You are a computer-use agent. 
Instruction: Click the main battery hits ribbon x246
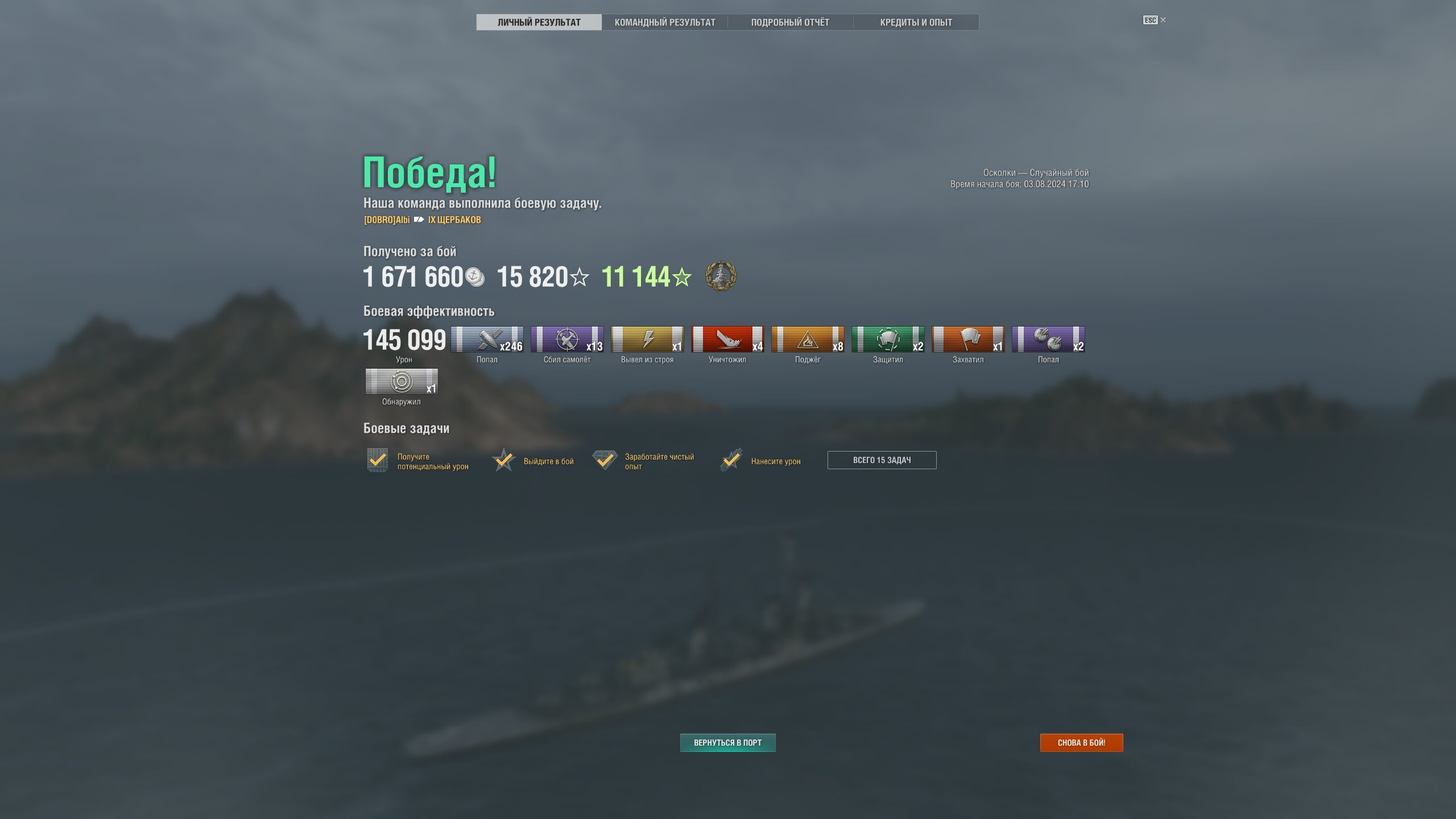[487, 339]
